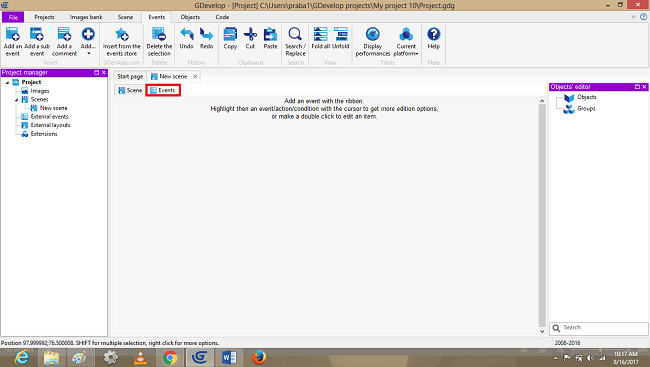Switch to the Scene sub-tab
The height and width of the screenshot is (367, 650).
130,90
